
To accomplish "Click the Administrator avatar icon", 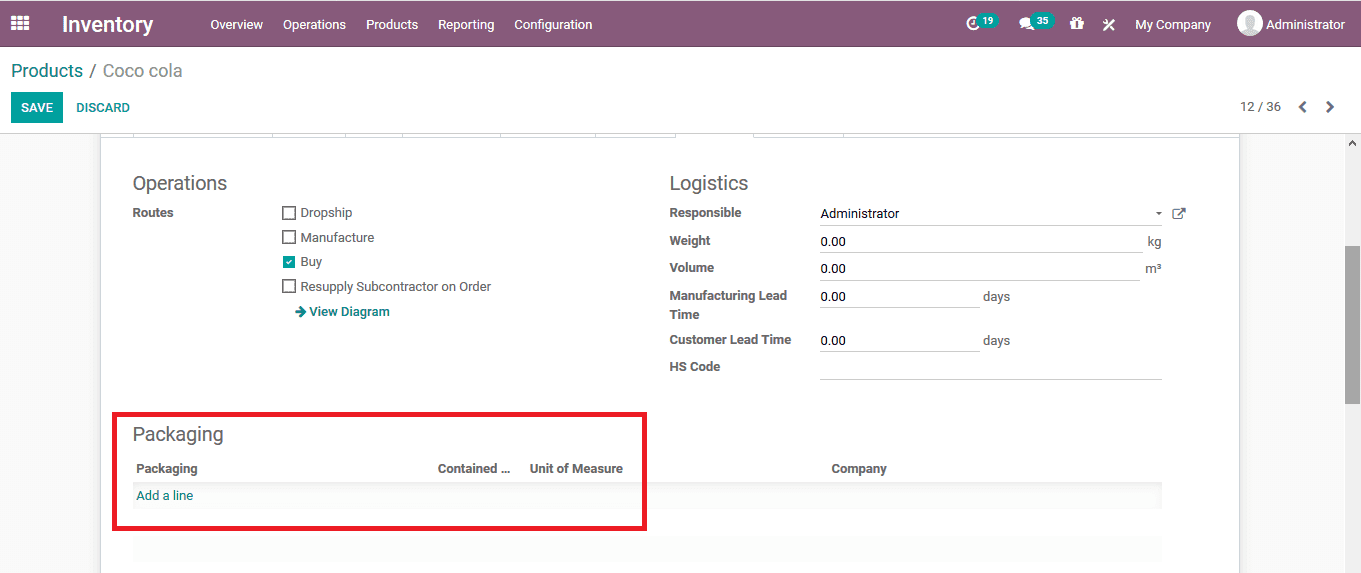I will click(x=1249, y=23).
